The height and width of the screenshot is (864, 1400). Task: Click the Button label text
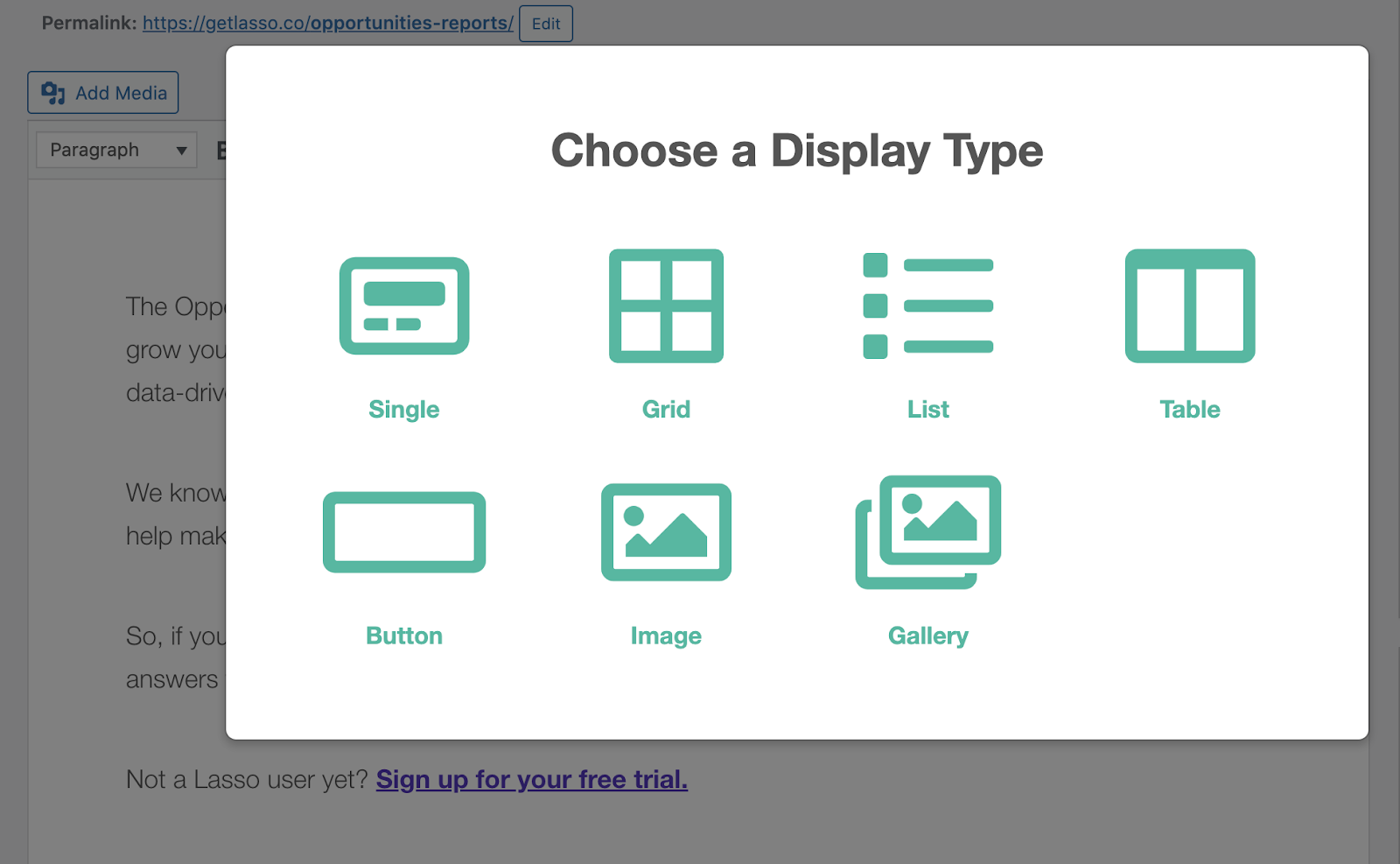(404, 636)
